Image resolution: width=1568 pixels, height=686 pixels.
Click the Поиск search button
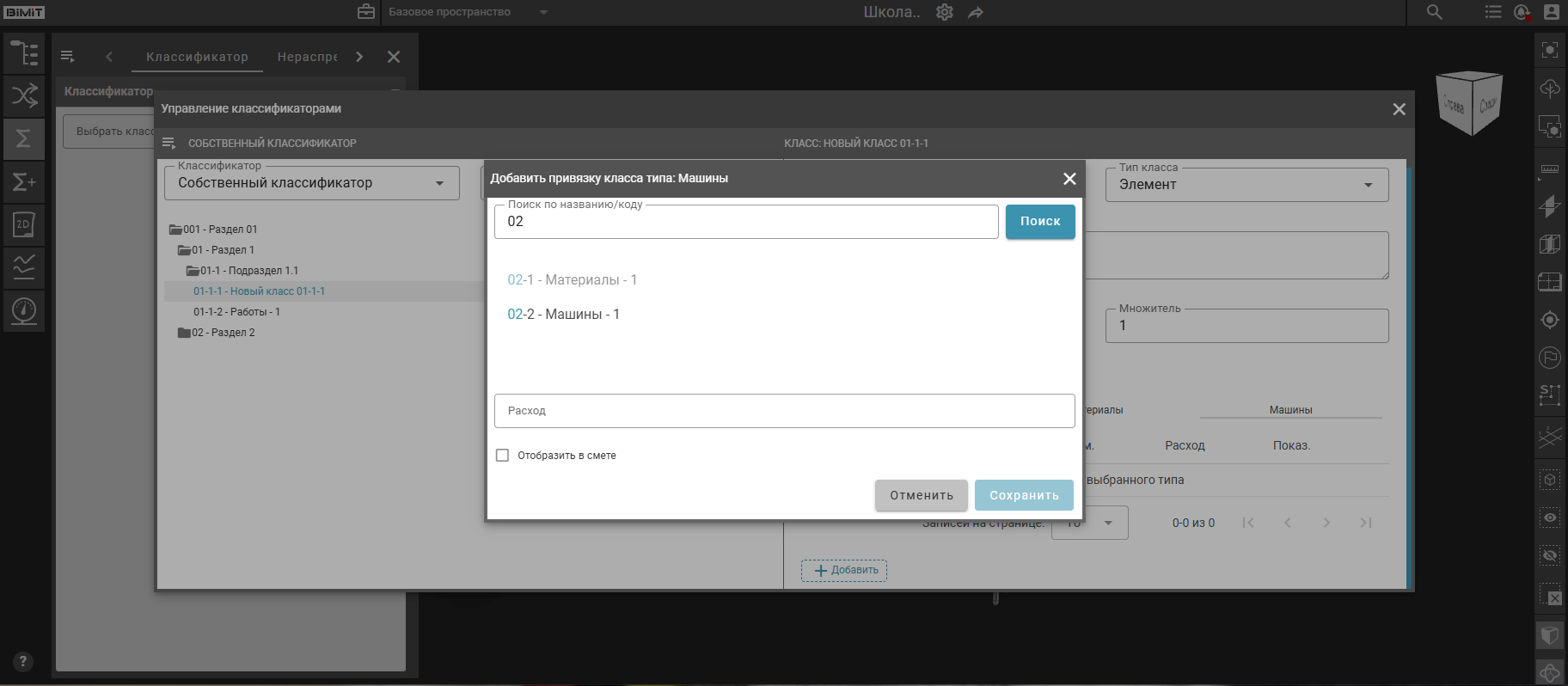pyautogui.click(x=1039, y=222)
